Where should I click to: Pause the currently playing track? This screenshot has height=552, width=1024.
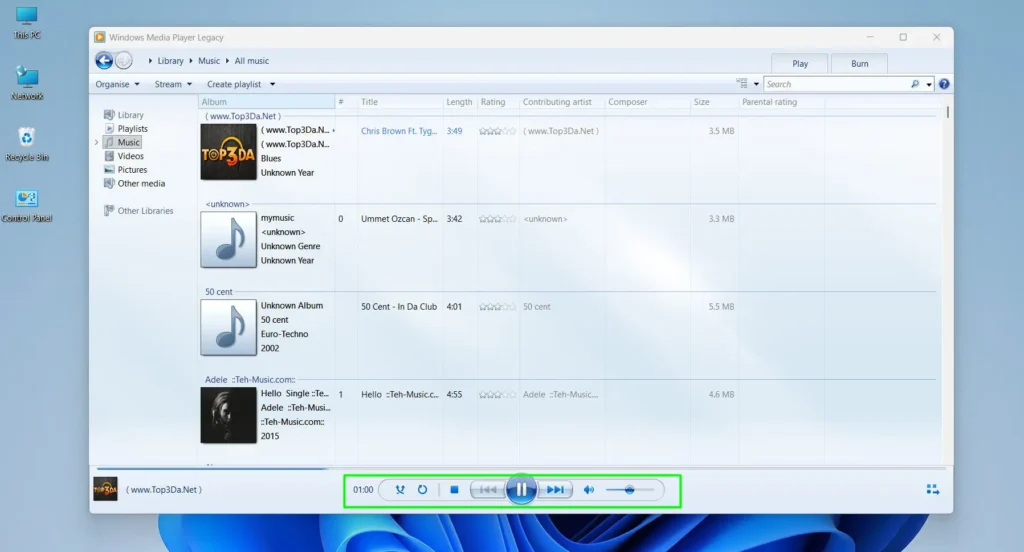click(x=521, y=490)
